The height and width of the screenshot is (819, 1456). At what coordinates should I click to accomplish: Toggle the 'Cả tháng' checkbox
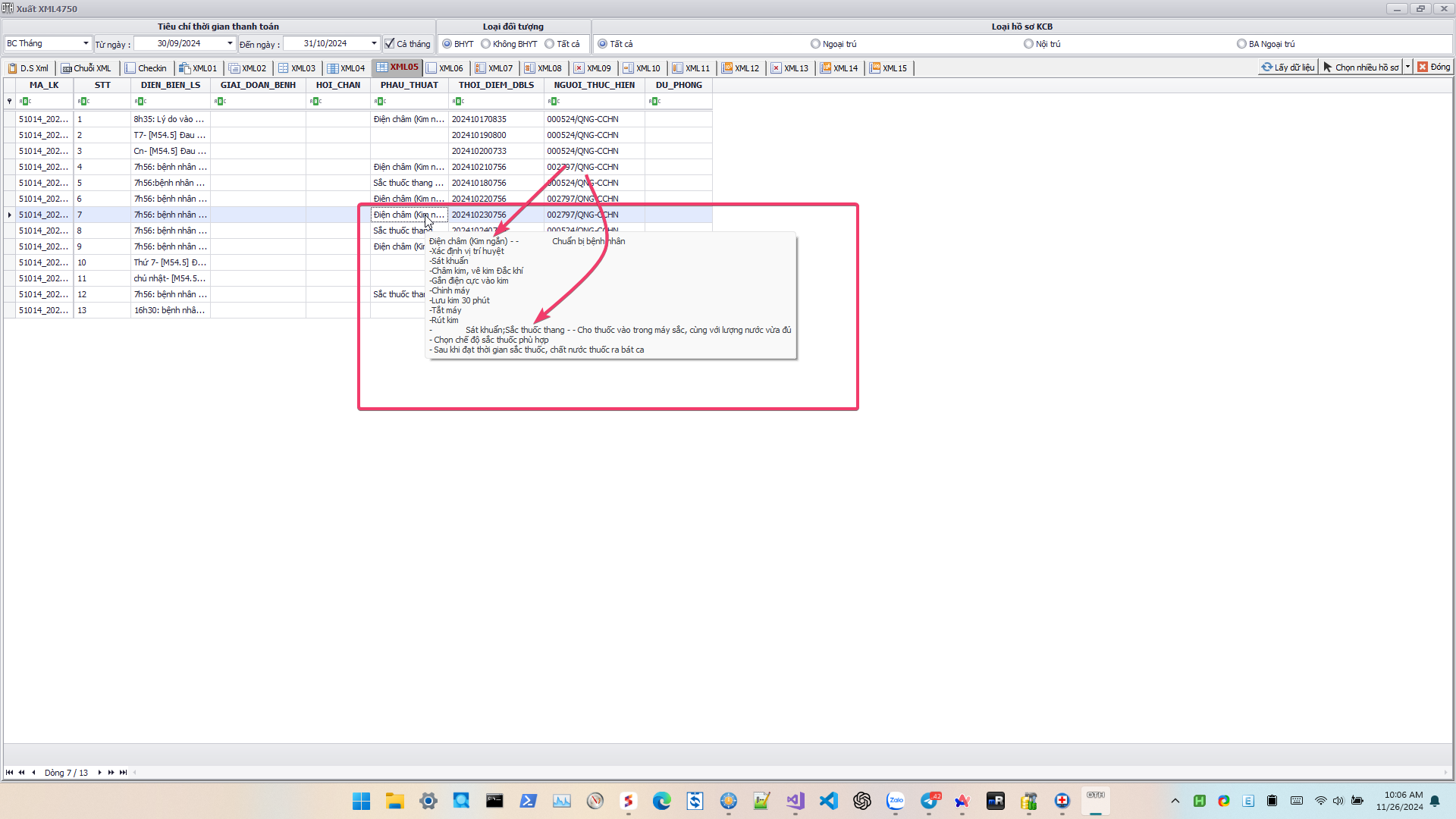[390, 44]
